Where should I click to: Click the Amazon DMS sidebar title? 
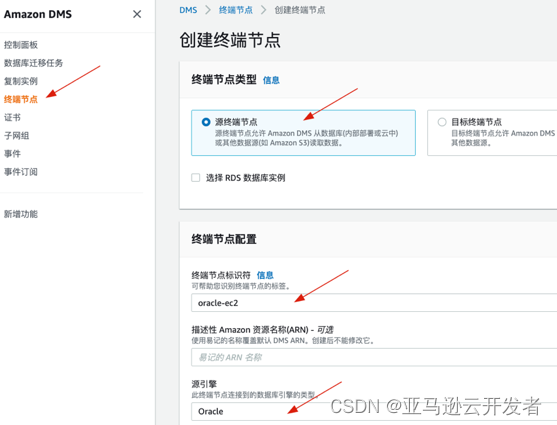(x=38, y=14)
